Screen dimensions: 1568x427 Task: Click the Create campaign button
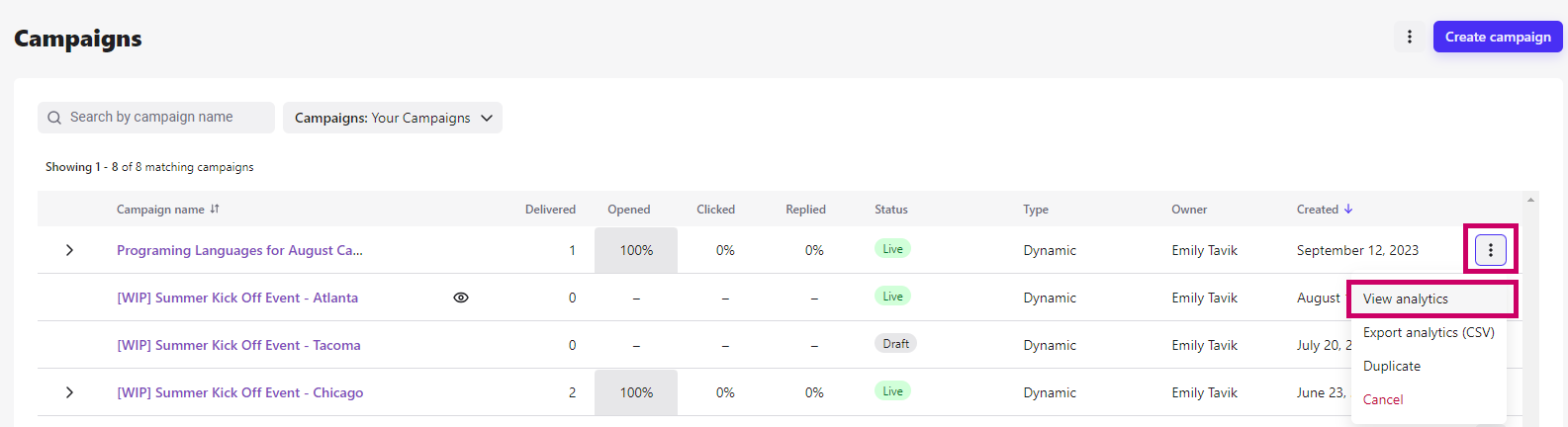coord(1498,37)
